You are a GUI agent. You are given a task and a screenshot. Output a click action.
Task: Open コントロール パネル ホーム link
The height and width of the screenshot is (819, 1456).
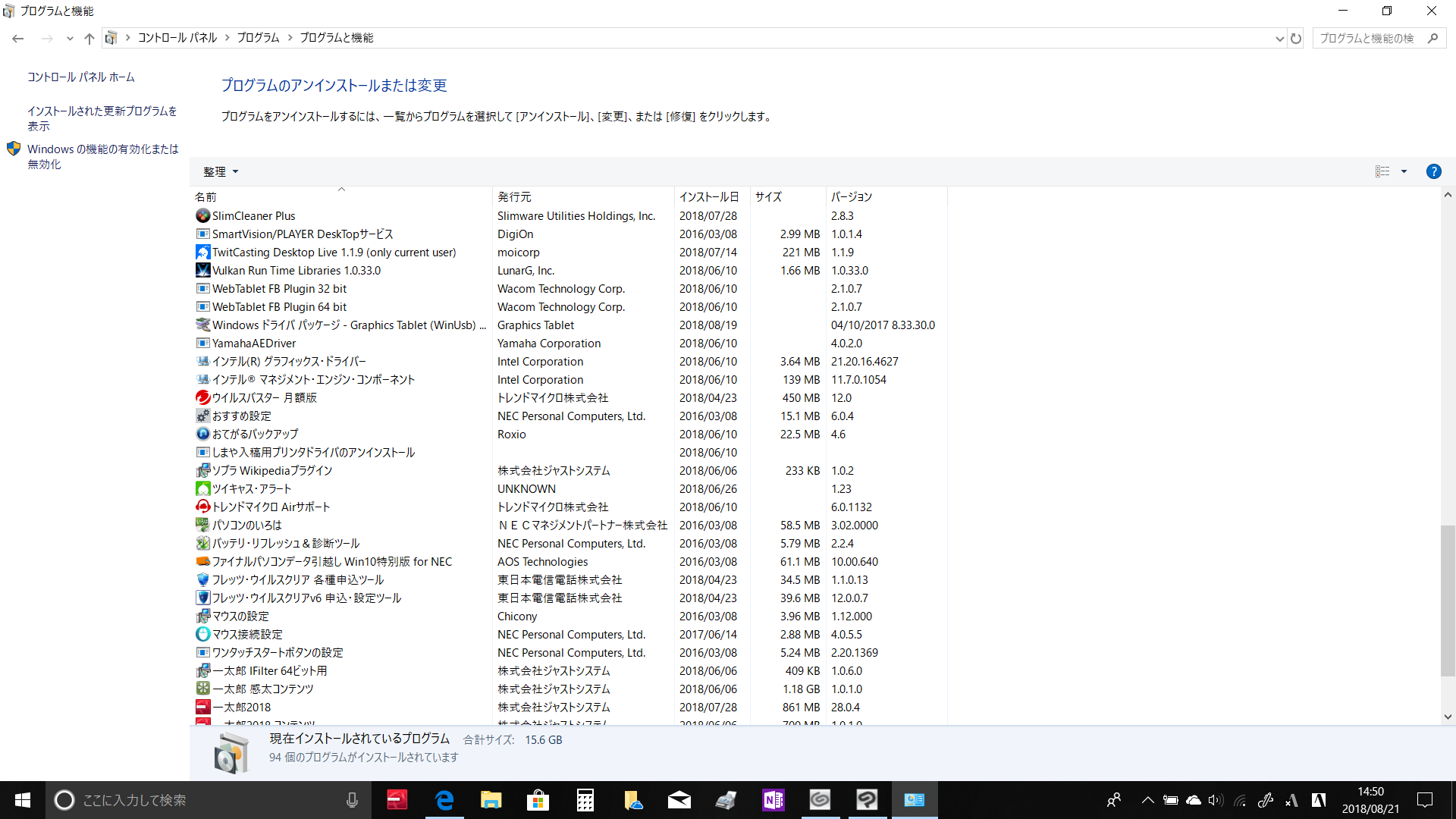coord(81,77)
